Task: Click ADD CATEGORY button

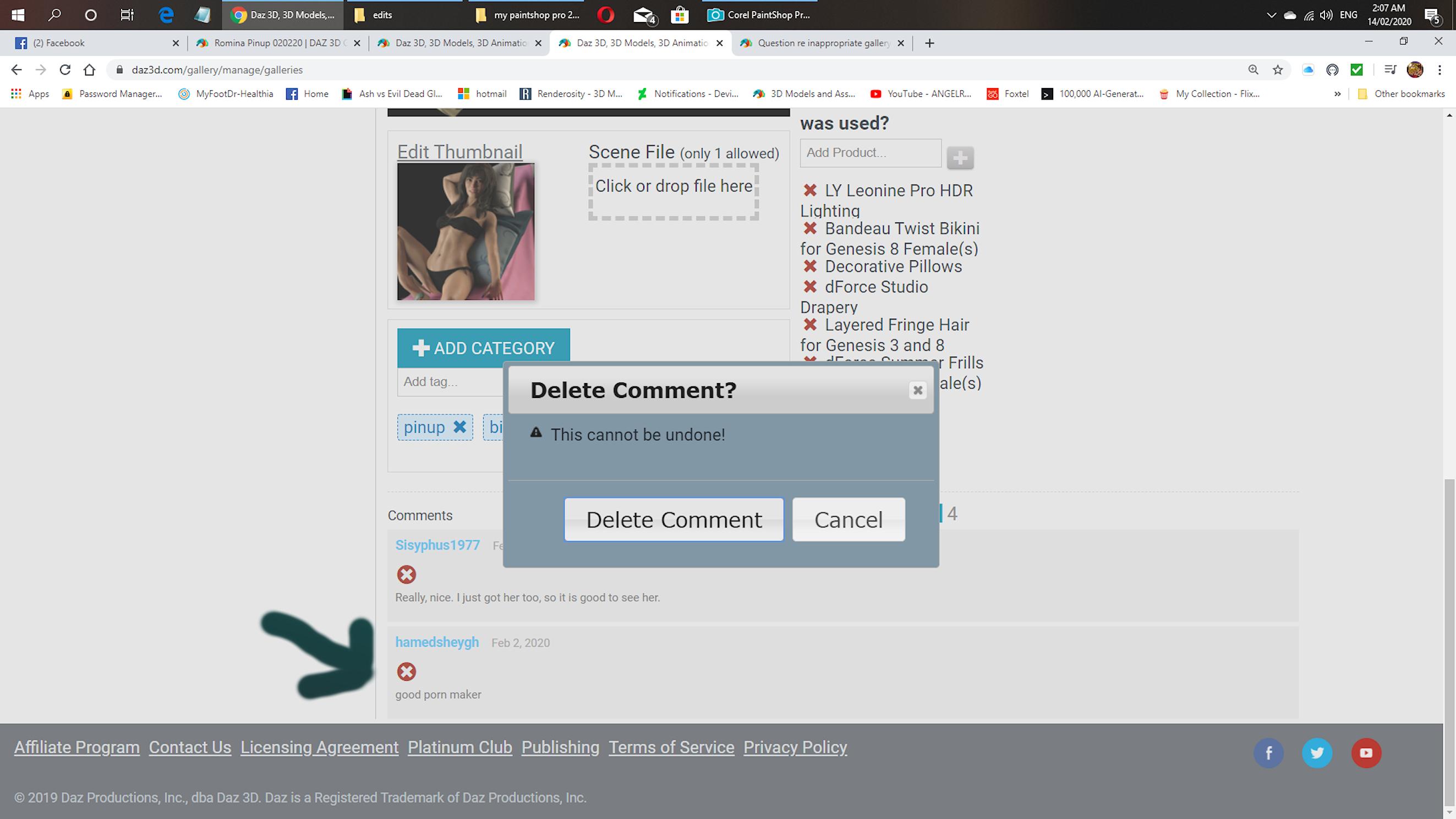Action: pyautogui.click(x=483, y=348)
